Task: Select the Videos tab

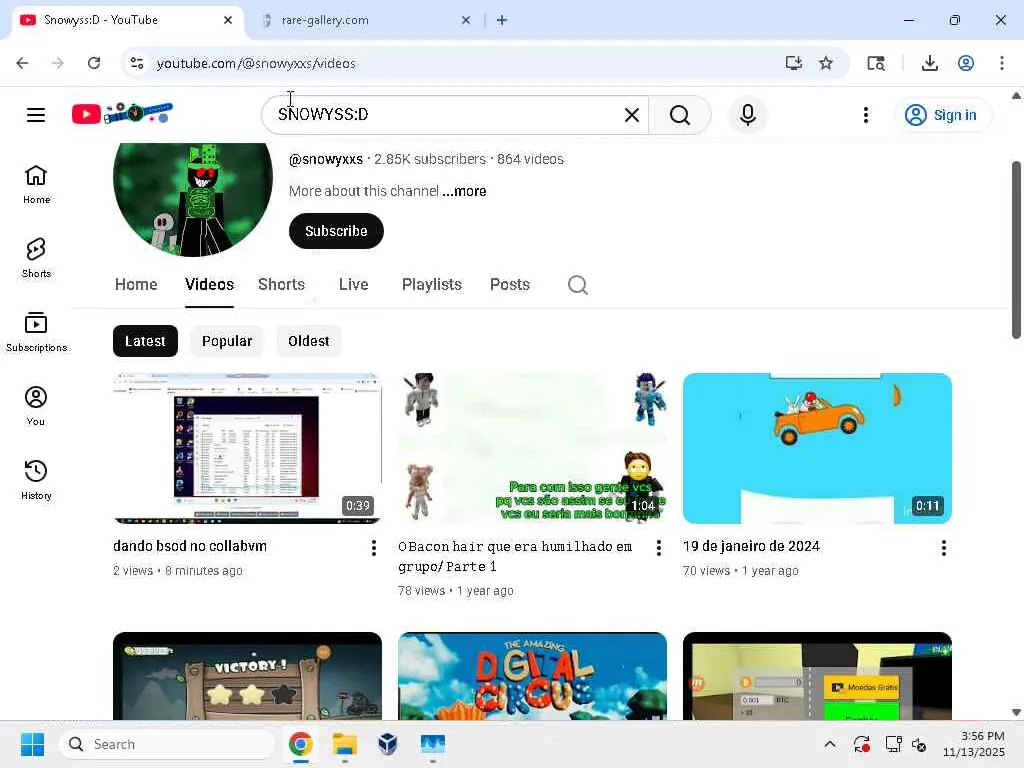Action: coord(209,285)
